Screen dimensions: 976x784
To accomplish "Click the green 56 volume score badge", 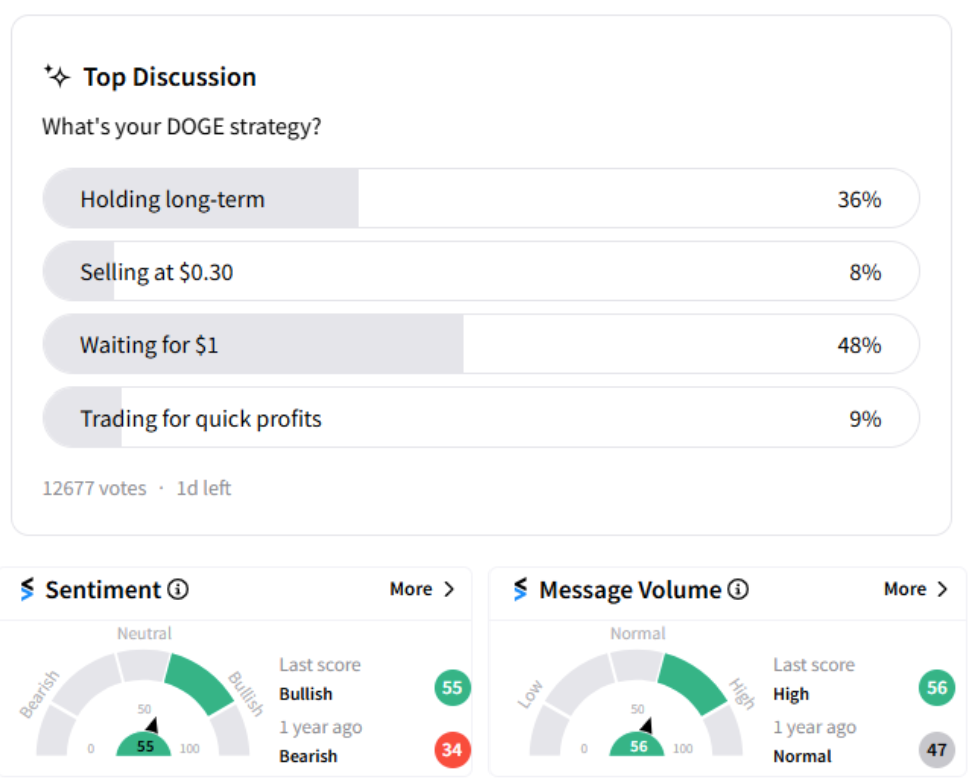I will (937, 687).
